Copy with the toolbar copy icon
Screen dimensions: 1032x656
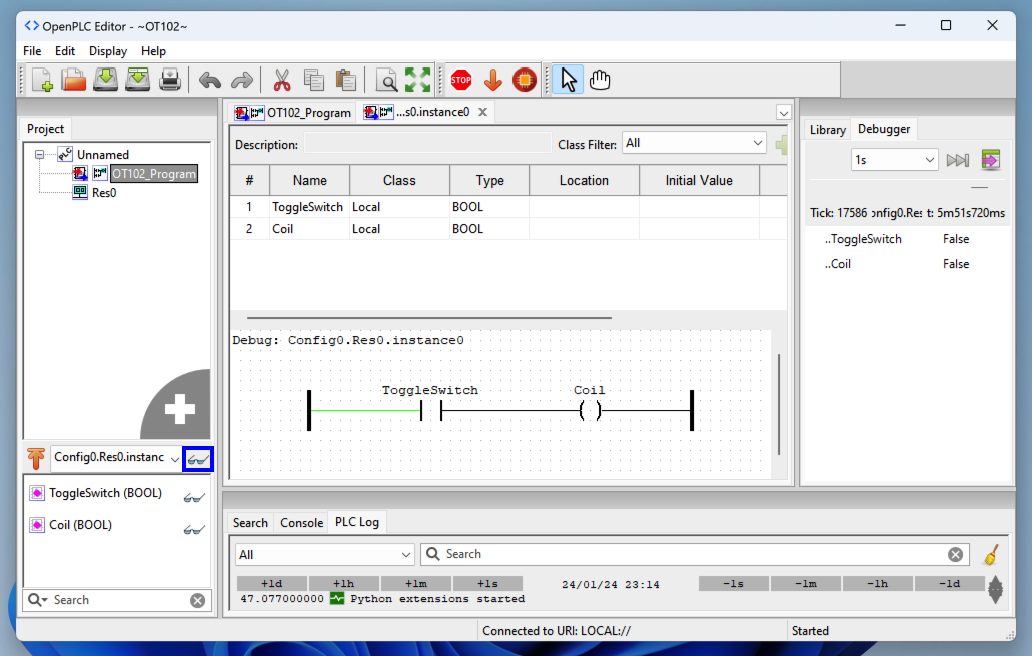tap(314, 80)
